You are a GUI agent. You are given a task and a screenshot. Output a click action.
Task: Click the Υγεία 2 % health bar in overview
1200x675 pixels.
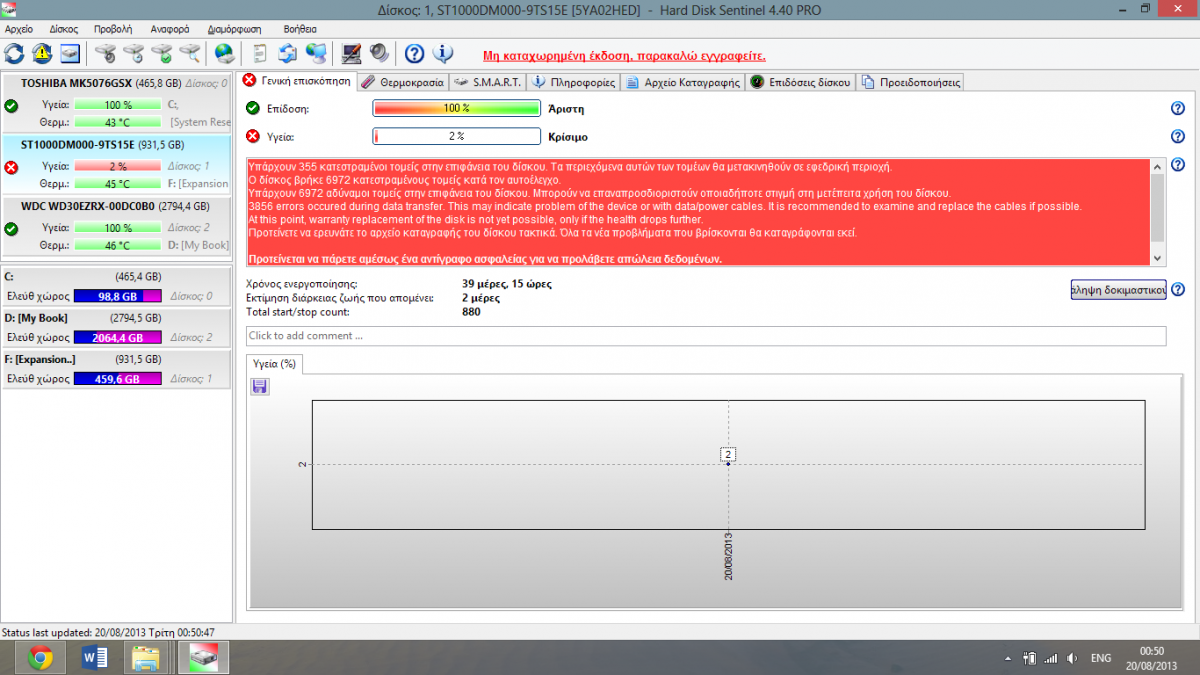pos(457,137)
